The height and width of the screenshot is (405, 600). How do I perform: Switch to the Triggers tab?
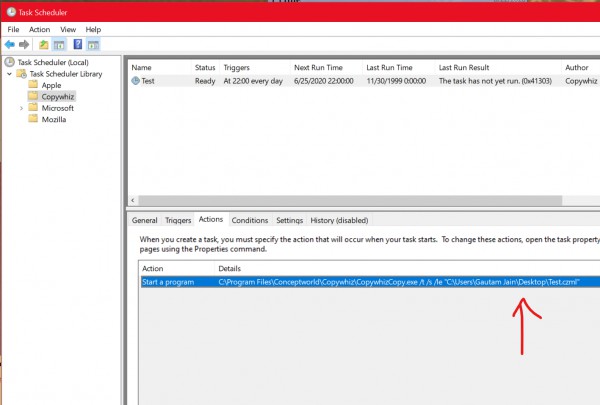click(178, 220)
